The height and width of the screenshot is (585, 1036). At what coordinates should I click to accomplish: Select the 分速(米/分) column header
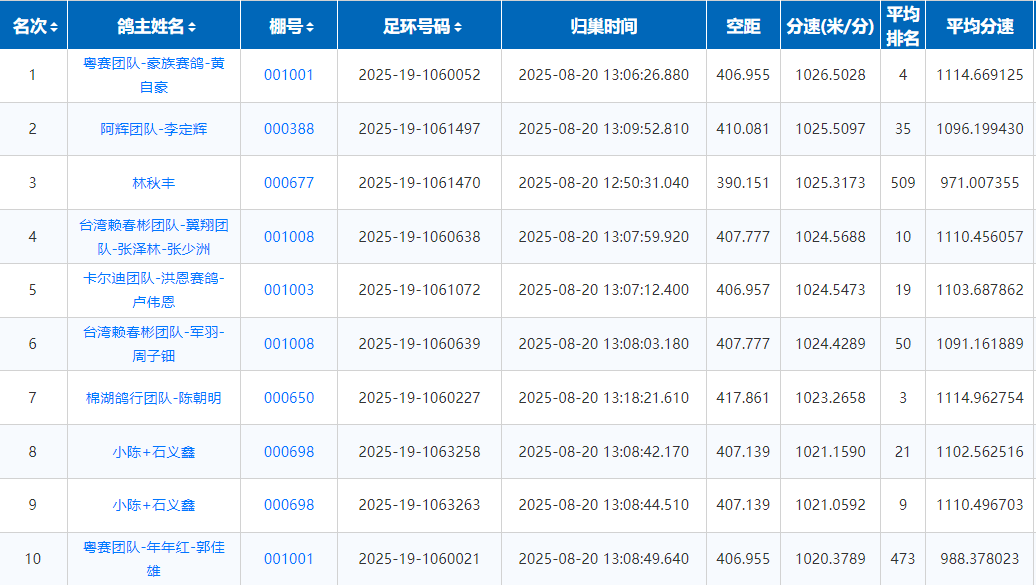pyautogui.click(x=830, y=26)
